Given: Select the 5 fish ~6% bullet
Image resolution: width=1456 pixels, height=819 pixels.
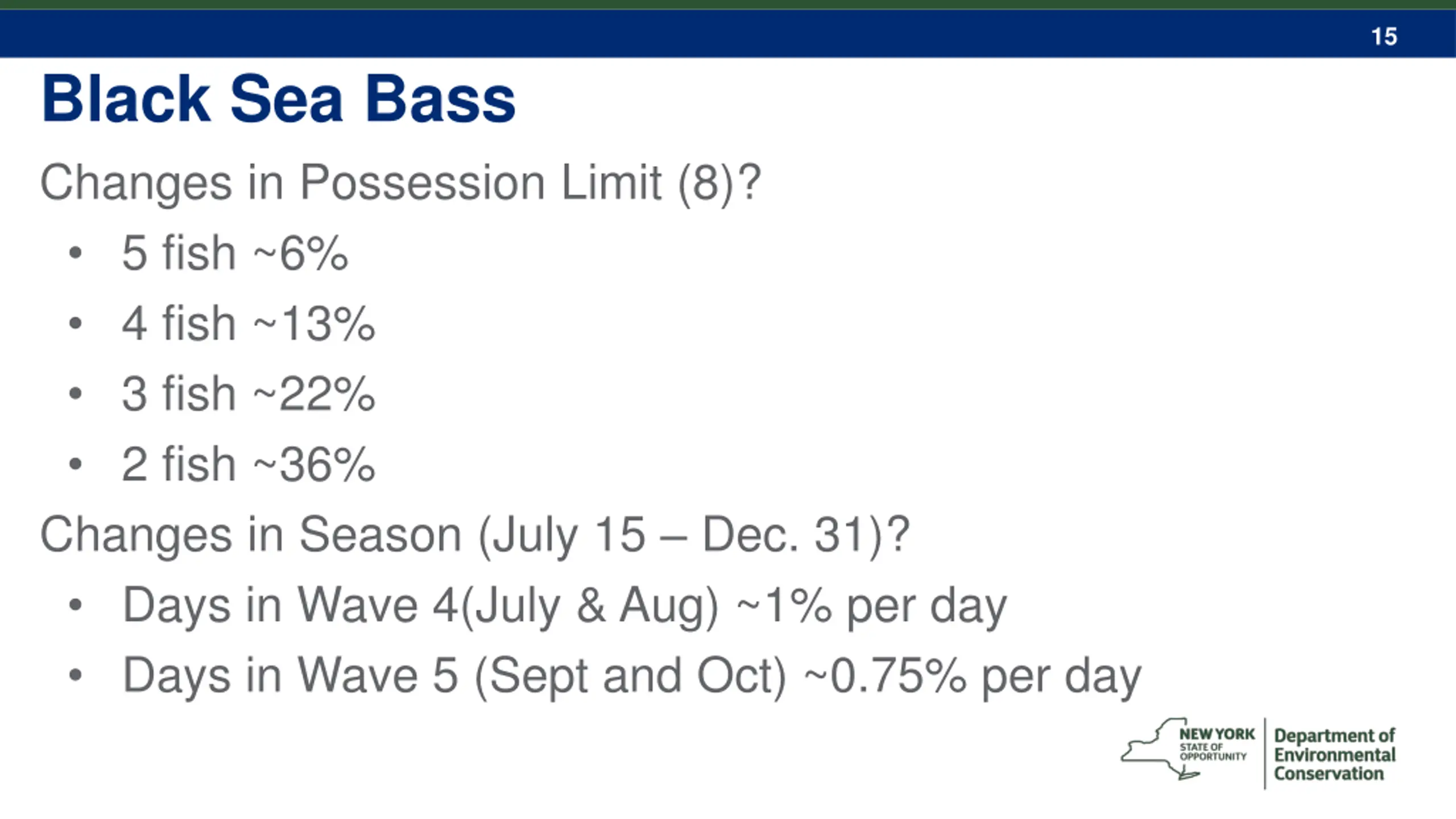Looking at the screenshot, I should coord(235,253).
